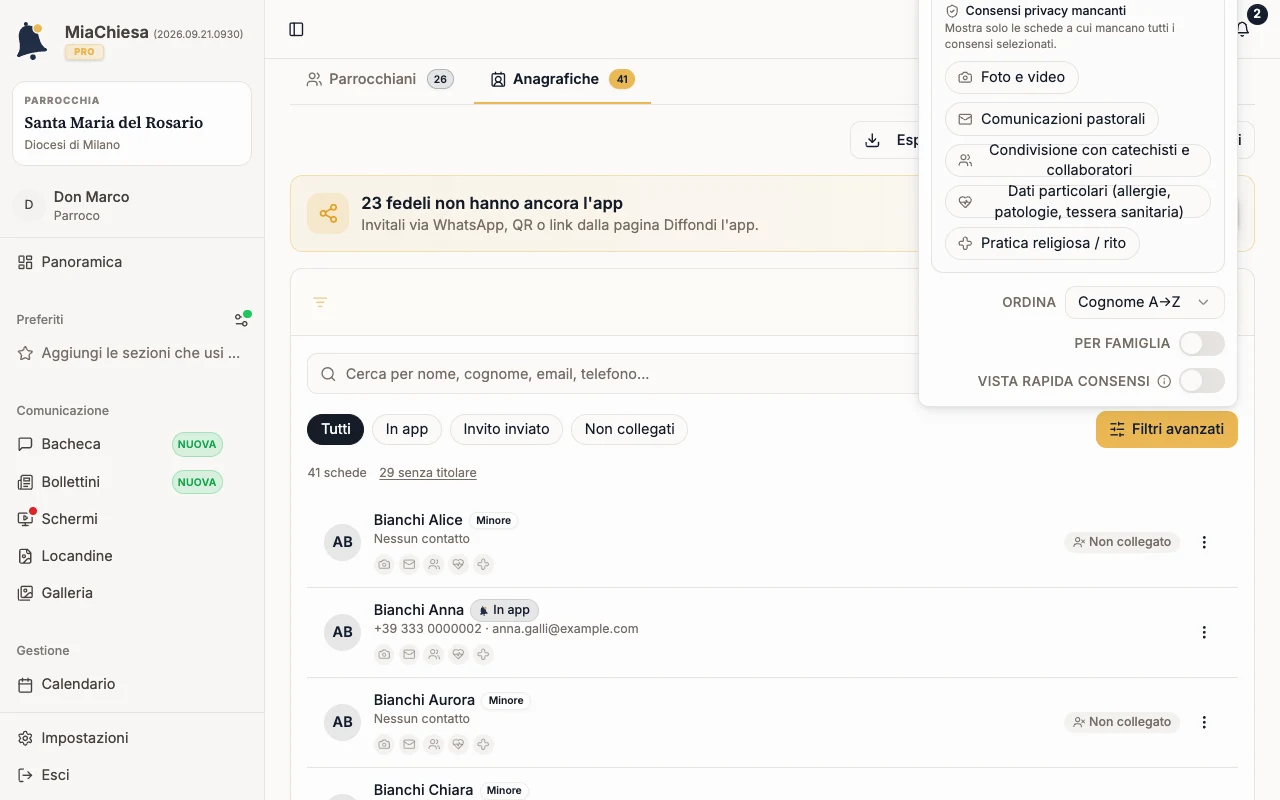The image size is (1280, 800).
Task: Click camera consent icon under Bianchi Aurora
Action: [384, 744]
